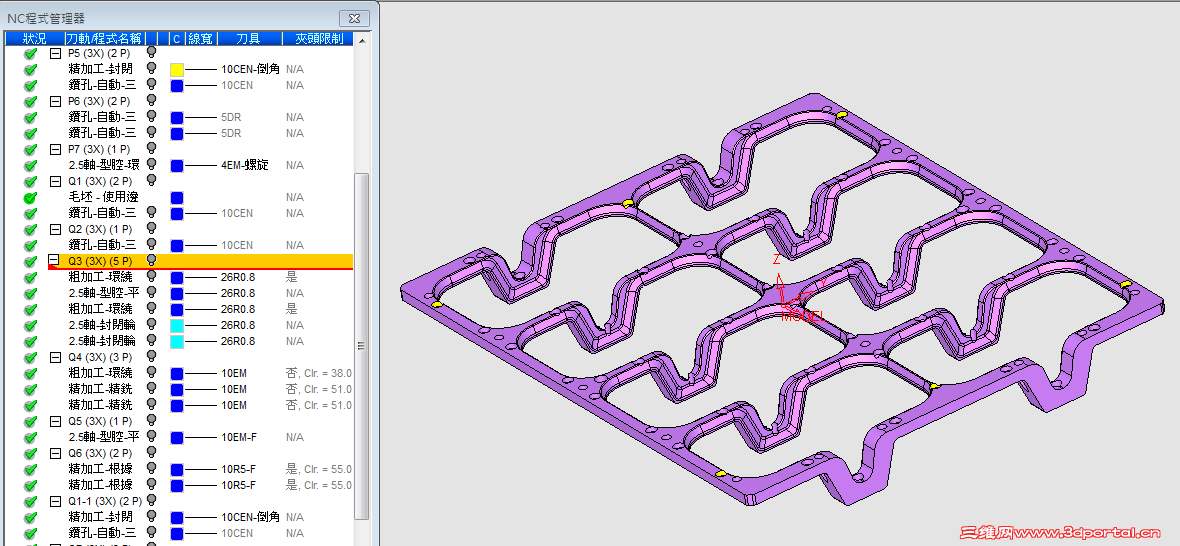Click the solid green status icon of 毛坯 - 使用邊

[30, 198]
